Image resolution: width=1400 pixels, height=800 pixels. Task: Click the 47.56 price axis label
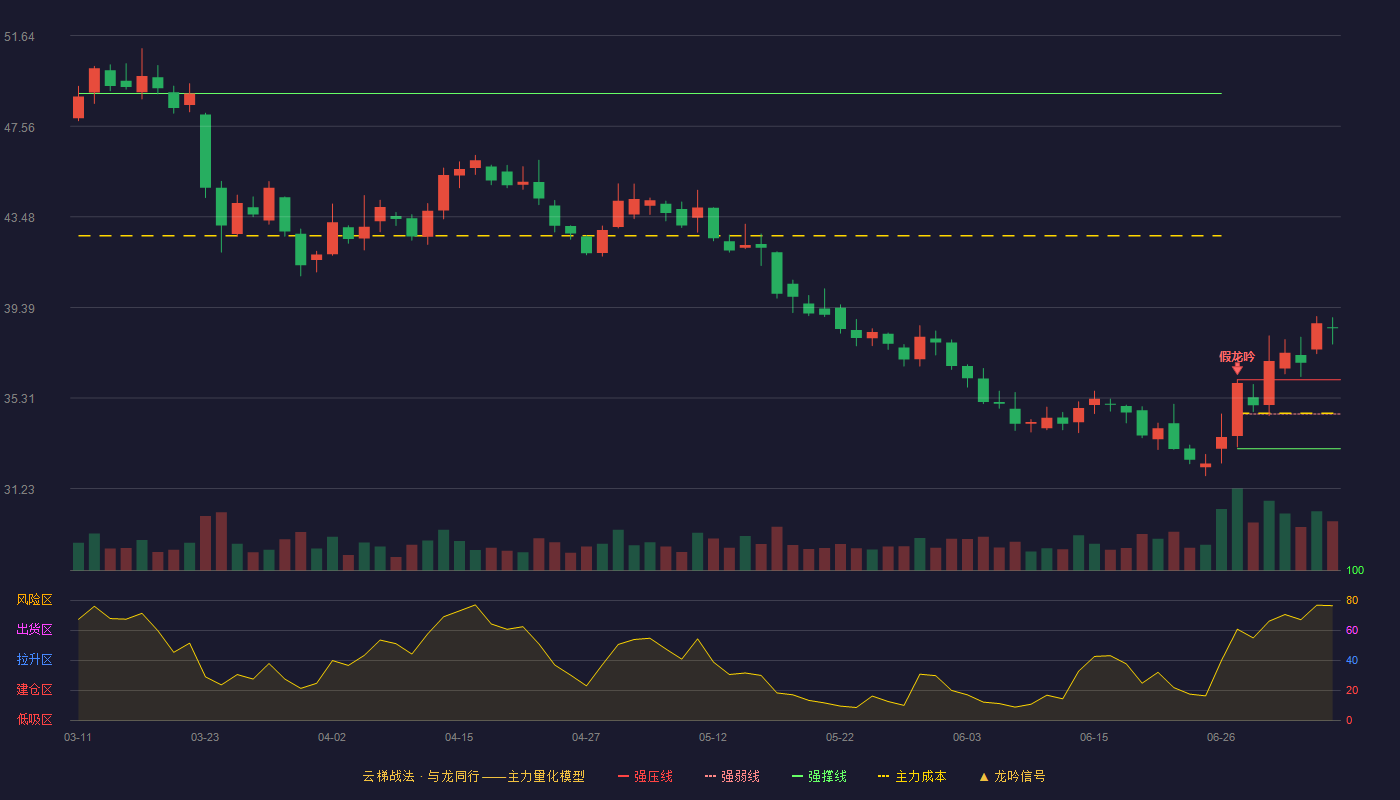point(19,128)
